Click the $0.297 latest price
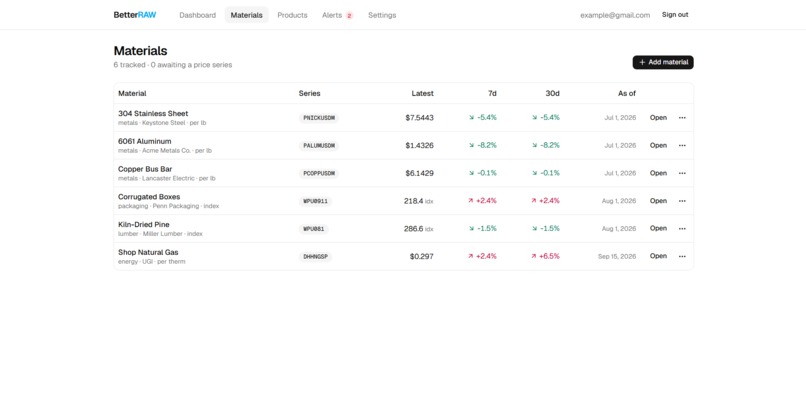 (x=422, y=256)
